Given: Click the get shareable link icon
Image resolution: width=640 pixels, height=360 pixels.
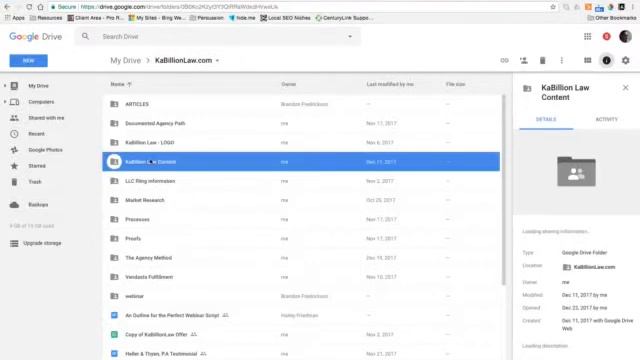Looking at the screenshot, I should coord(504,60).
